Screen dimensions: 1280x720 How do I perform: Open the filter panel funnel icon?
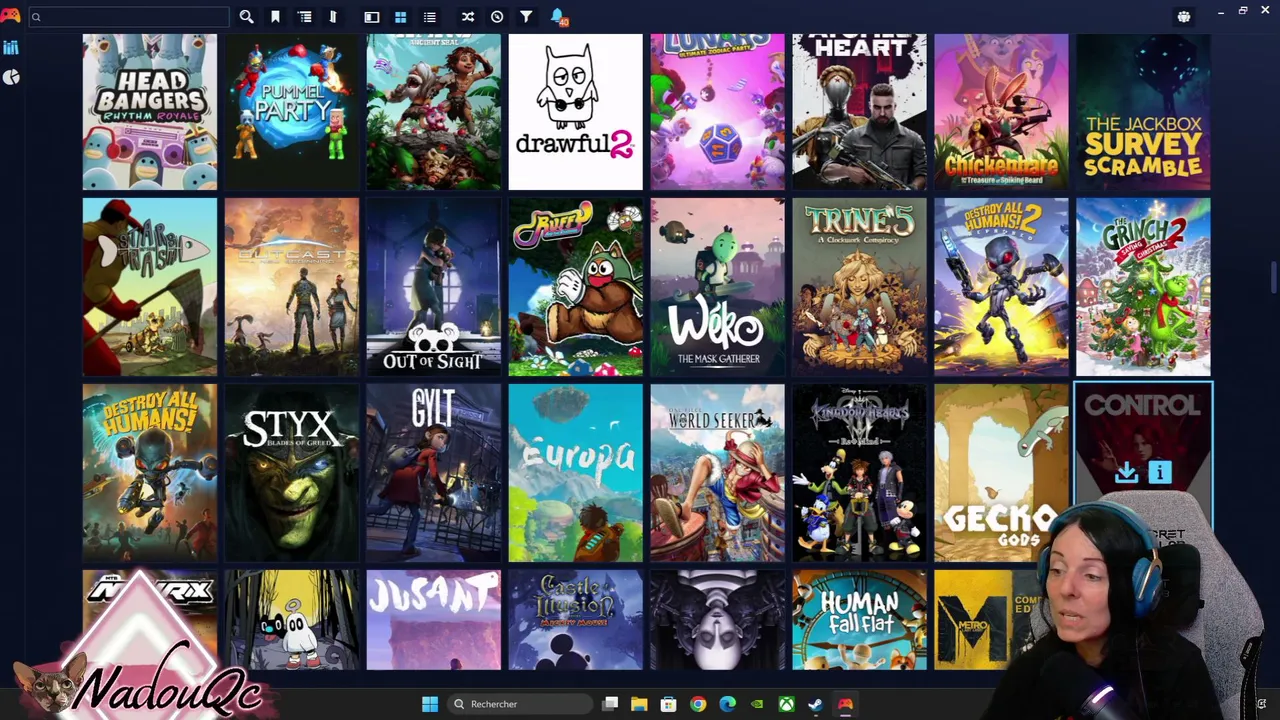526,17
